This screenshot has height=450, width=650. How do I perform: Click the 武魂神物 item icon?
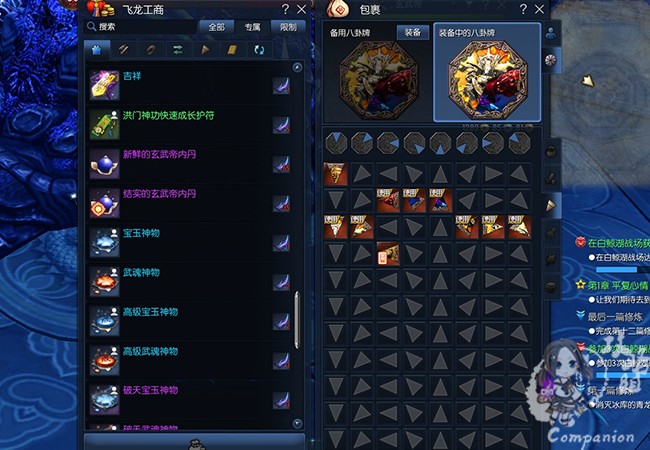(x=104, y=282)
